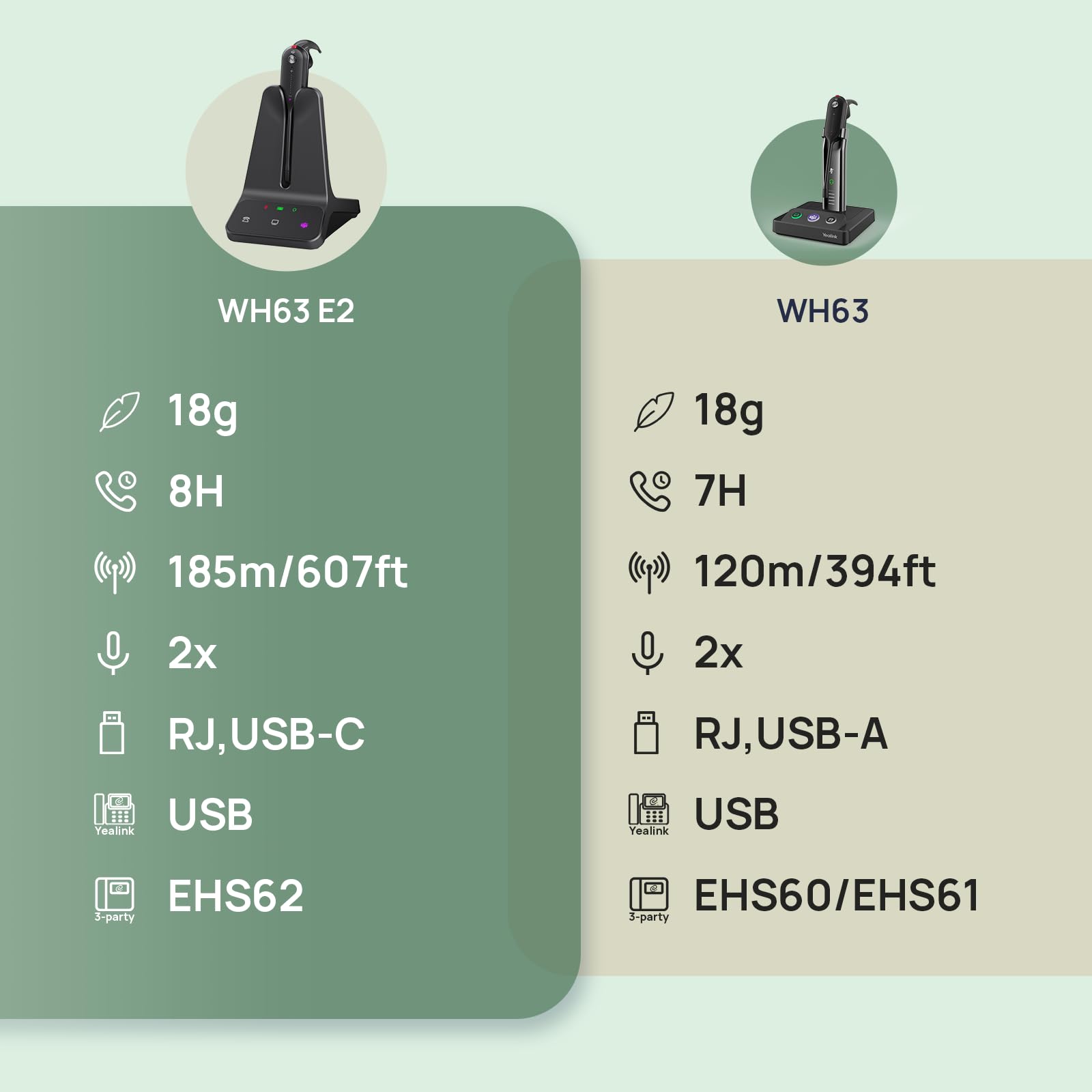
Task: Click the 120m/394ft range value
Action: click(815, 571)
